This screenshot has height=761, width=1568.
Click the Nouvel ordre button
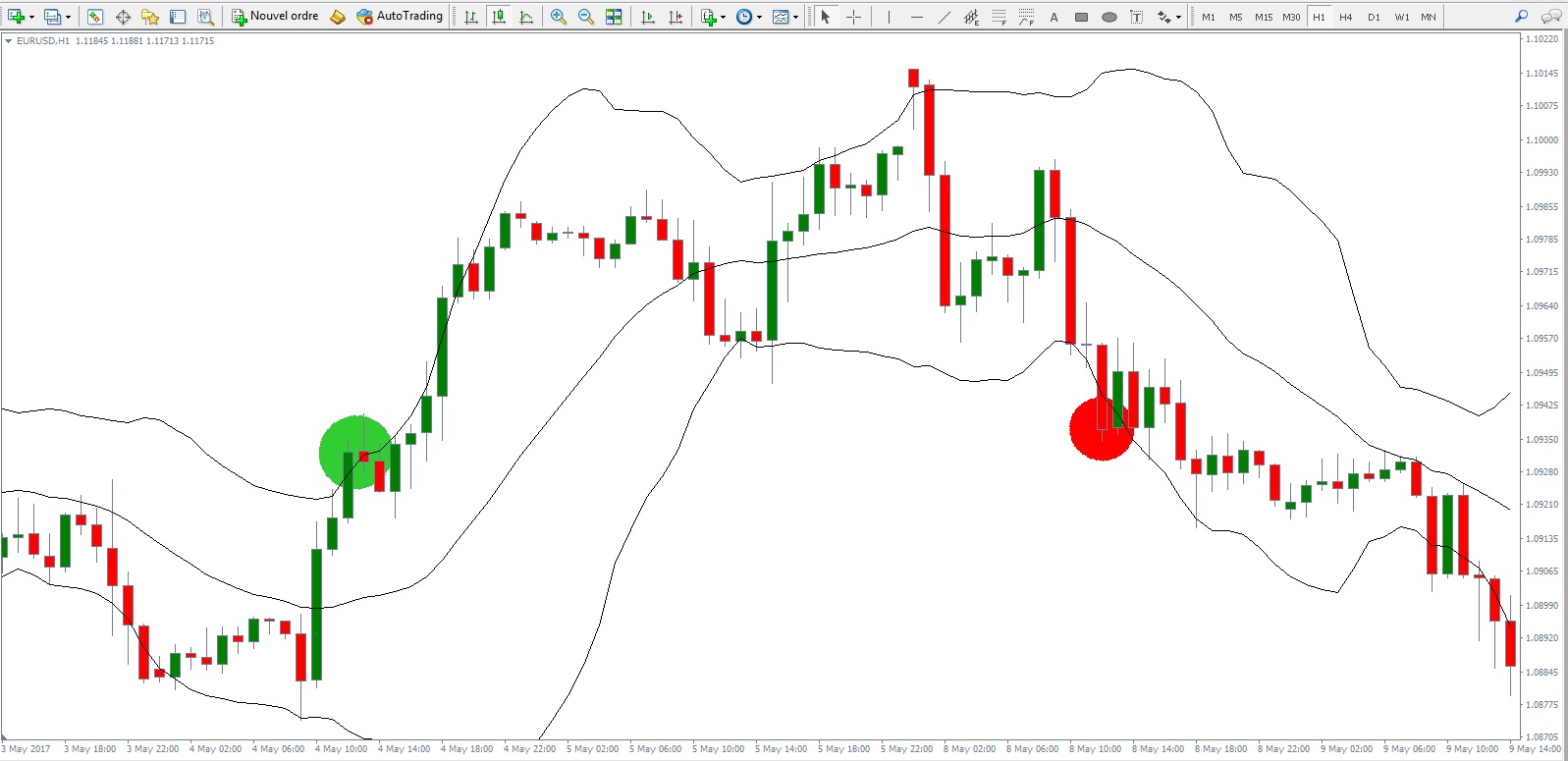pyautogui.click(x=275, y=17)
